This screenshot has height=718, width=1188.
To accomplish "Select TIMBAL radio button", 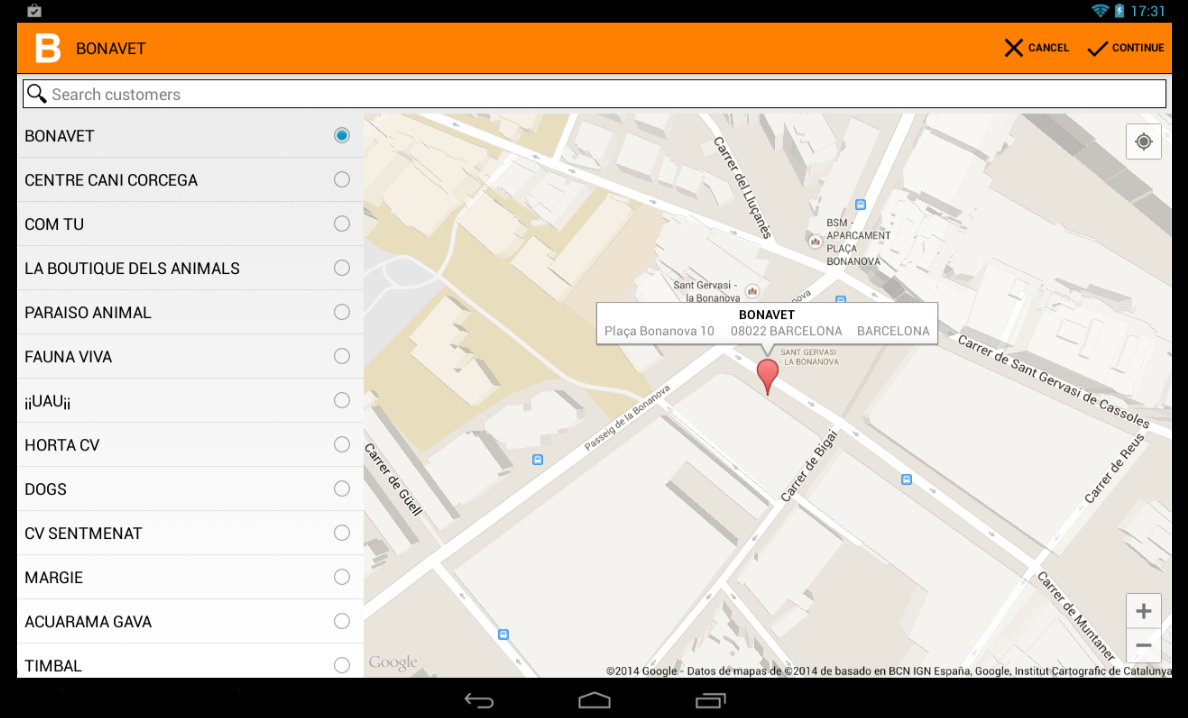I will click(342, 665).
